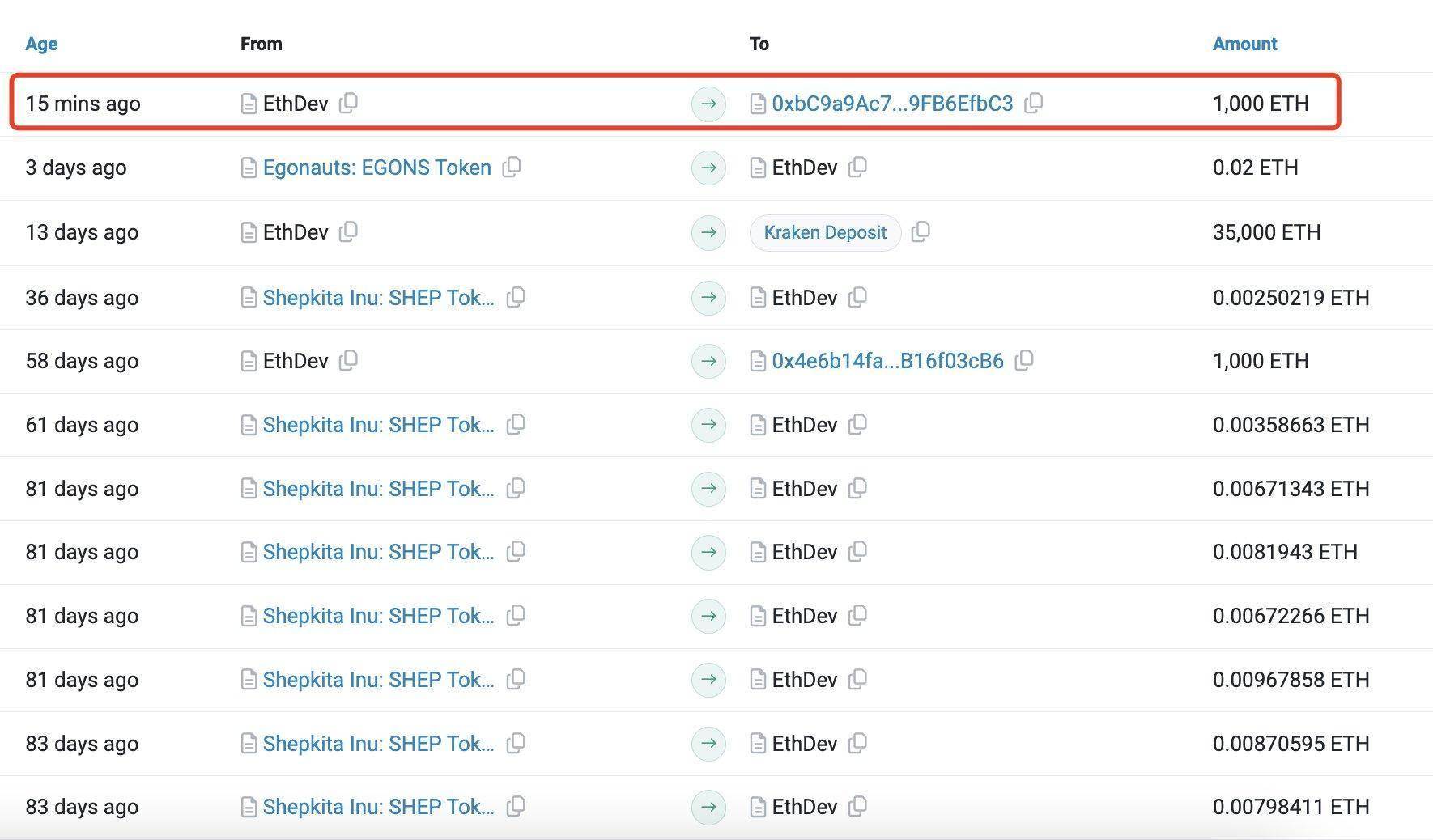1433x840 pixels.
Task: Open the Egonauts: EGONS Token link
Action: [x=376, y=168]
